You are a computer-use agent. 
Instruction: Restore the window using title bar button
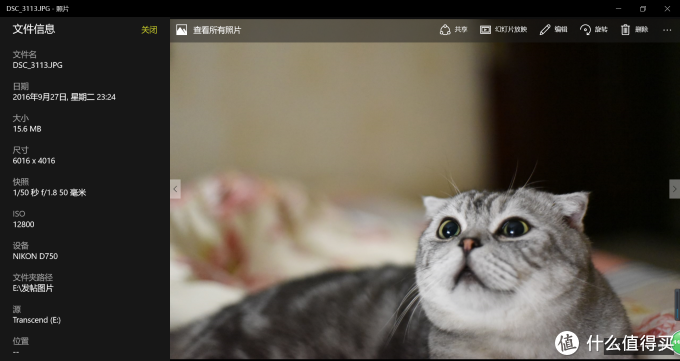[x=643, y=9]
